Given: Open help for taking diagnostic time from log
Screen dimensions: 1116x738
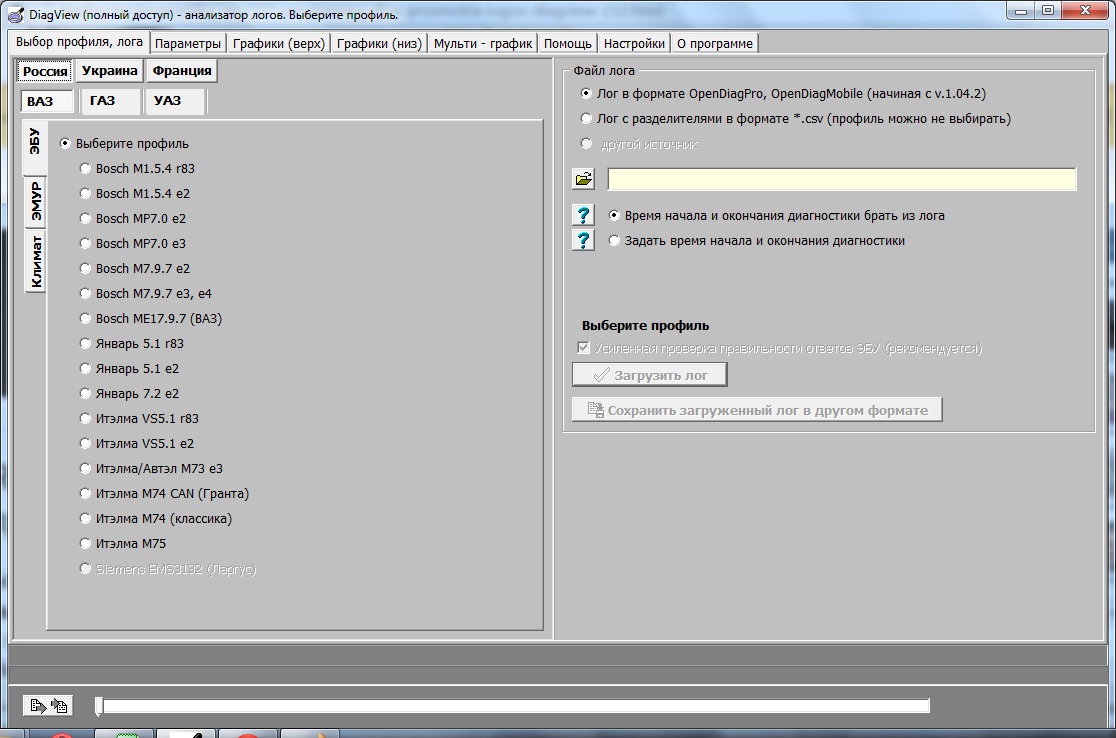Looking at the screenshot, I should click(x=584, y=215).
